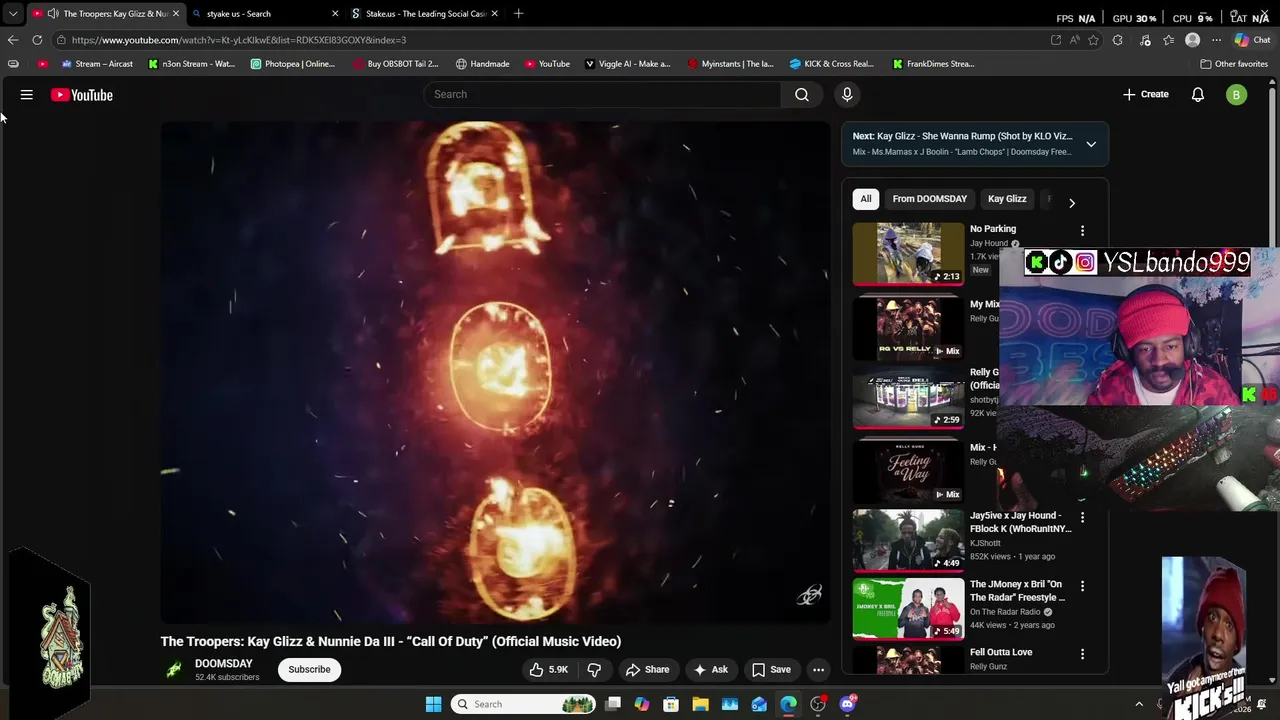The height and width of the screenshot is (720, 1280).
Task: Open Photopea bookmark
Action: click(293, 64)
